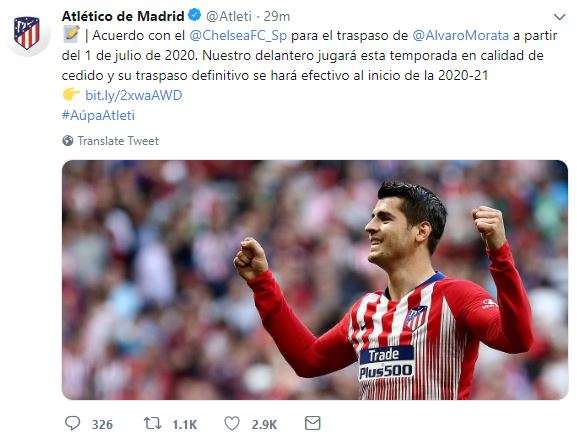Open the Morata celebration photo
The width and height of the screenshot is (577, 440).
point(315,280)
